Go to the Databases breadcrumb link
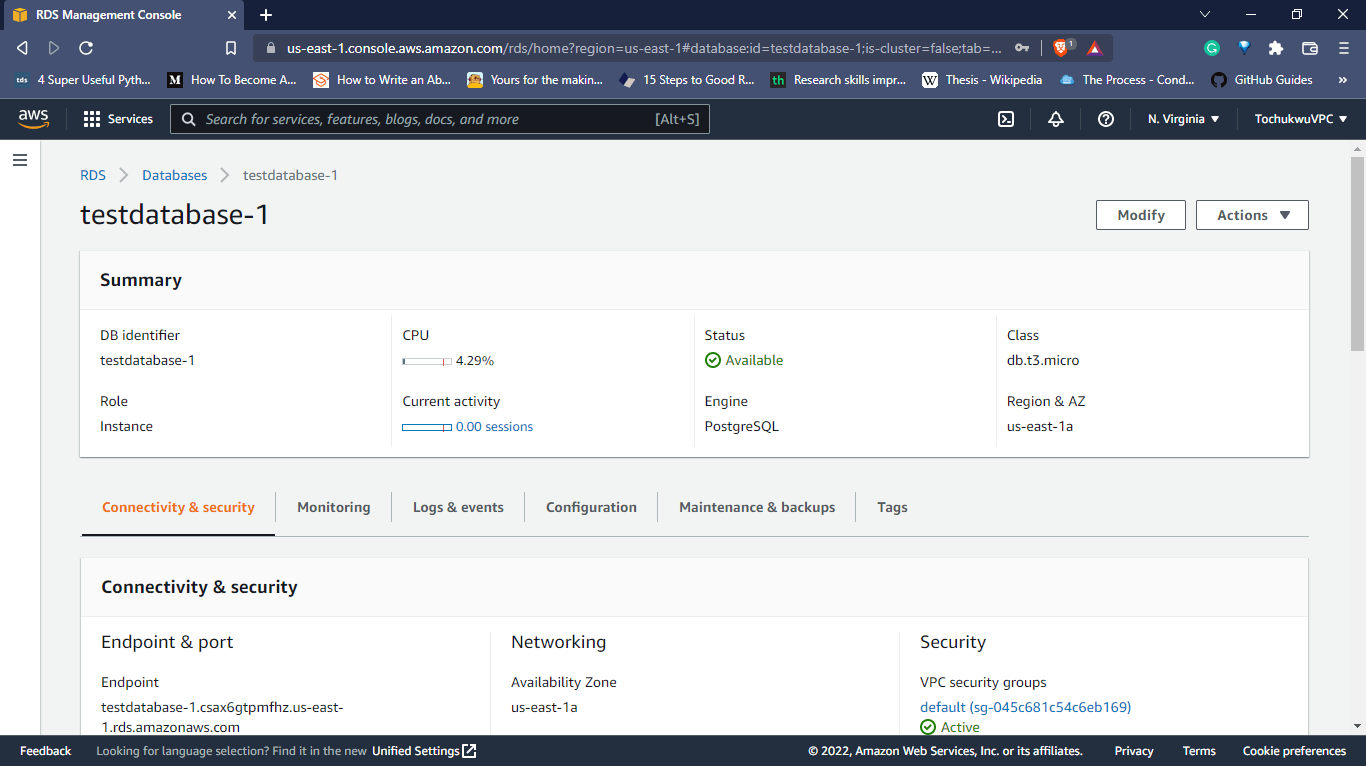The width and height of the screenshot is (1366, 766). tap(175, 175)
